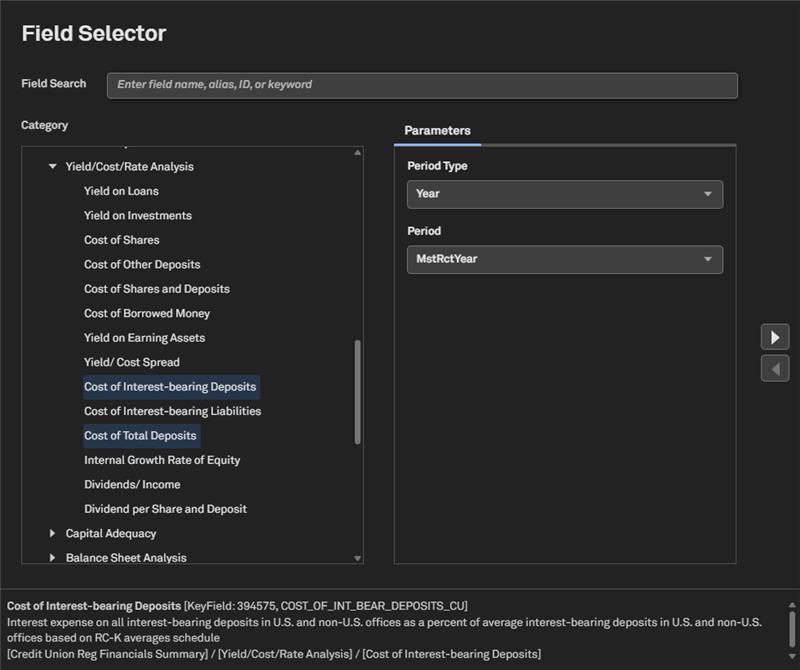Select Dividend per Share and Deposit
This screenshot has width=800, height=670.
click(165, 509)
